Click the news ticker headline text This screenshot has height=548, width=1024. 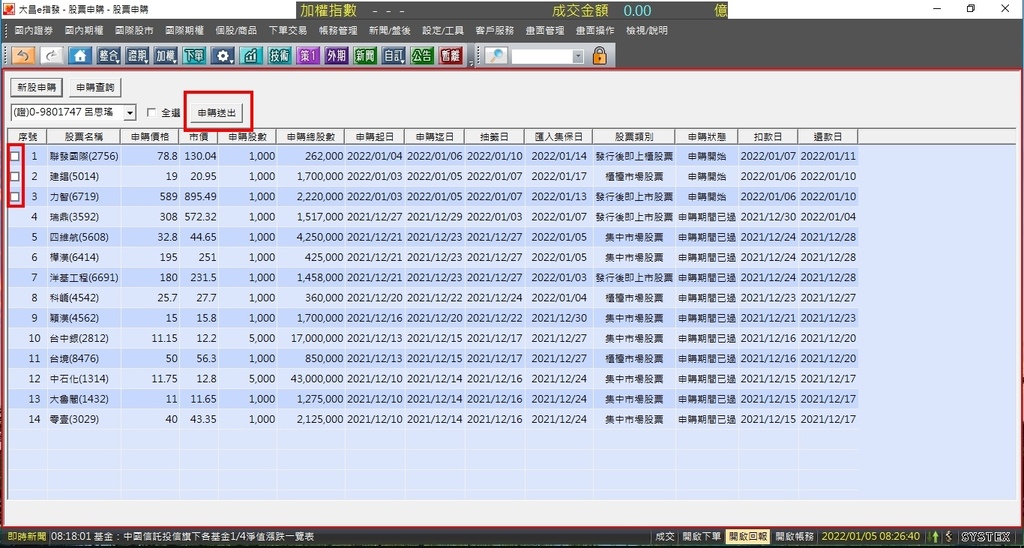[183, 536]
